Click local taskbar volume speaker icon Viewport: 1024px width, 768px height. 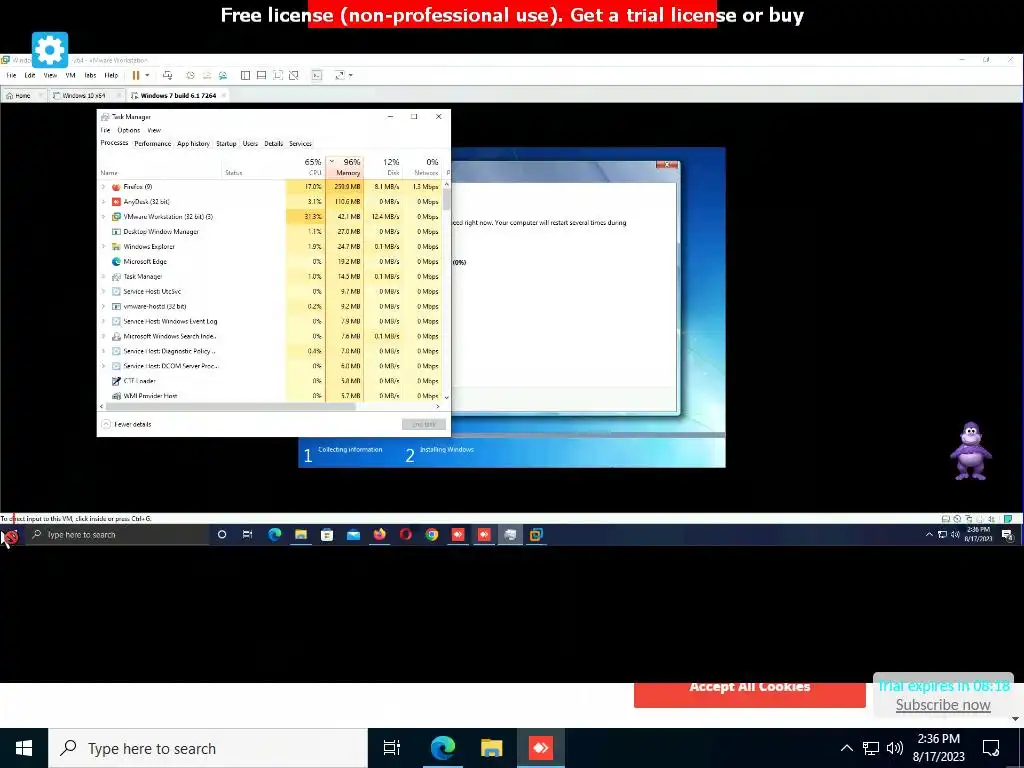pos(895,748)
